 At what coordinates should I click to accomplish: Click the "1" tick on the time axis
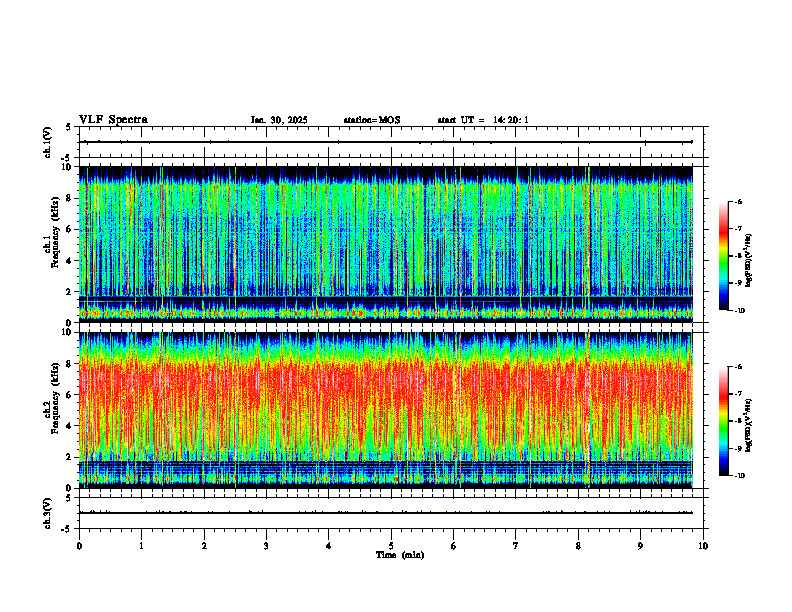[141, 546]
